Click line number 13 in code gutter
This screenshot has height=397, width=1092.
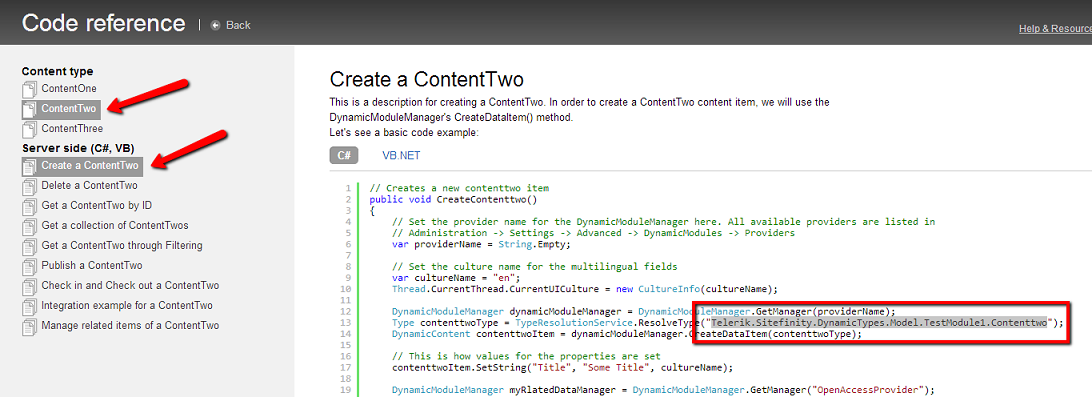pos(346,322)
